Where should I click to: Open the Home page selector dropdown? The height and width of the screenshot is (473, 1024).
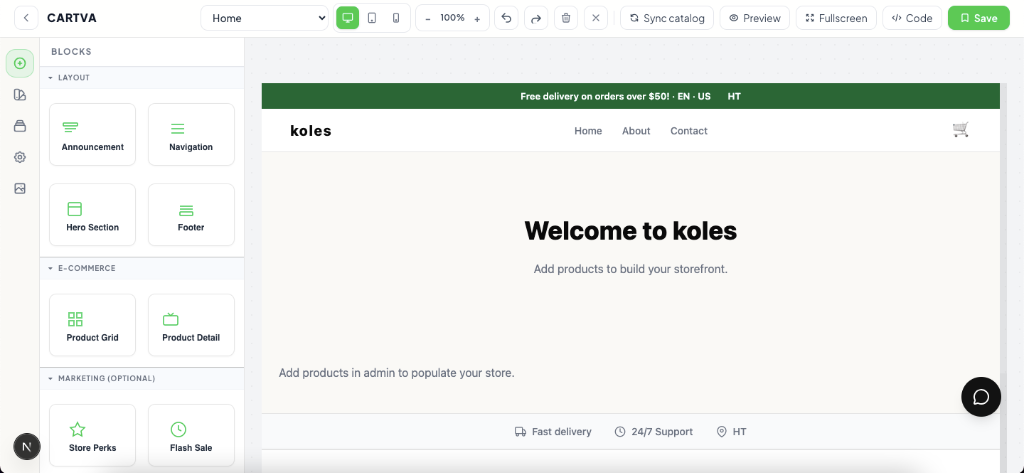pos(264,18)
